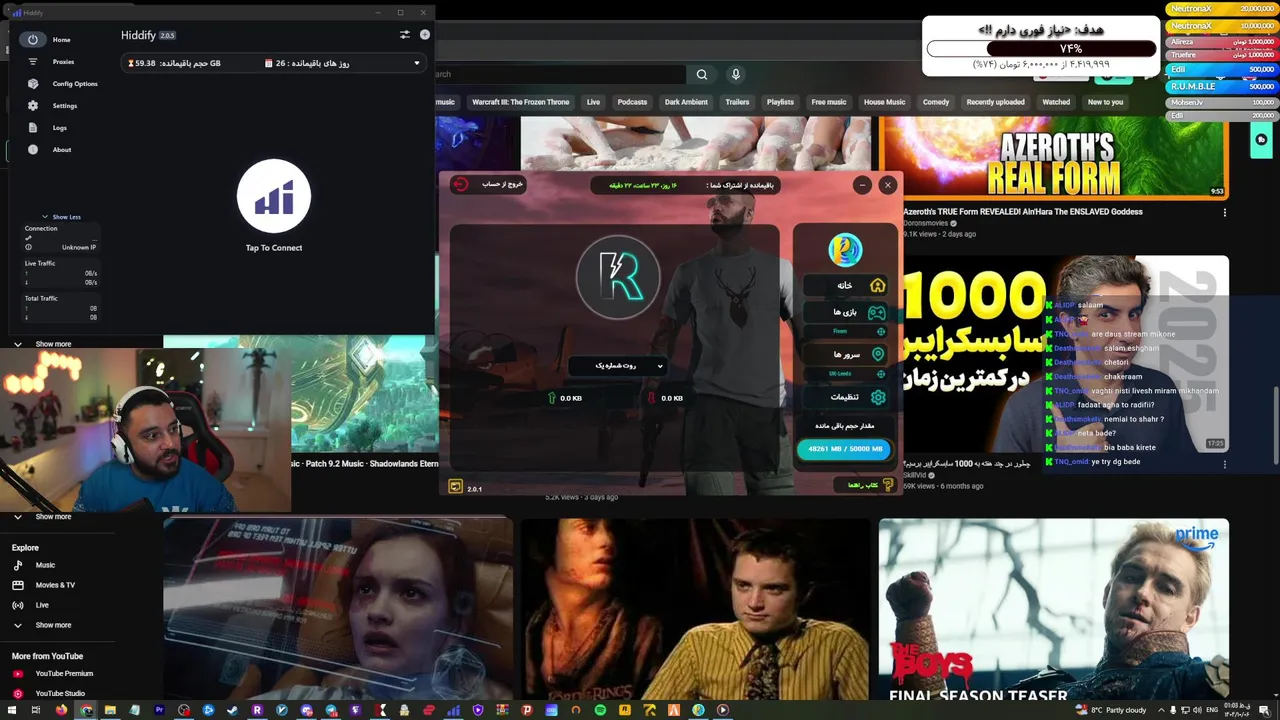Select Fivem game target in R VPN app
The width and height of the screenshot is (1280, 720).
pos(847,331)
